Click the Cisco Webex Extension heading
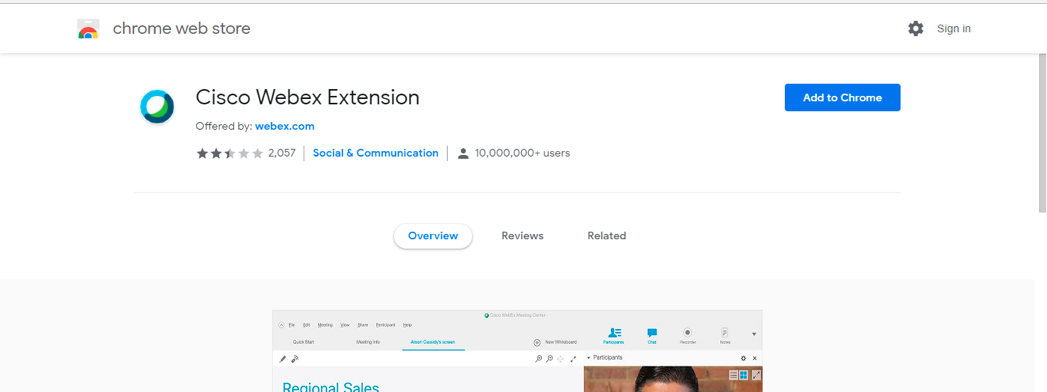 pos(307,97)
